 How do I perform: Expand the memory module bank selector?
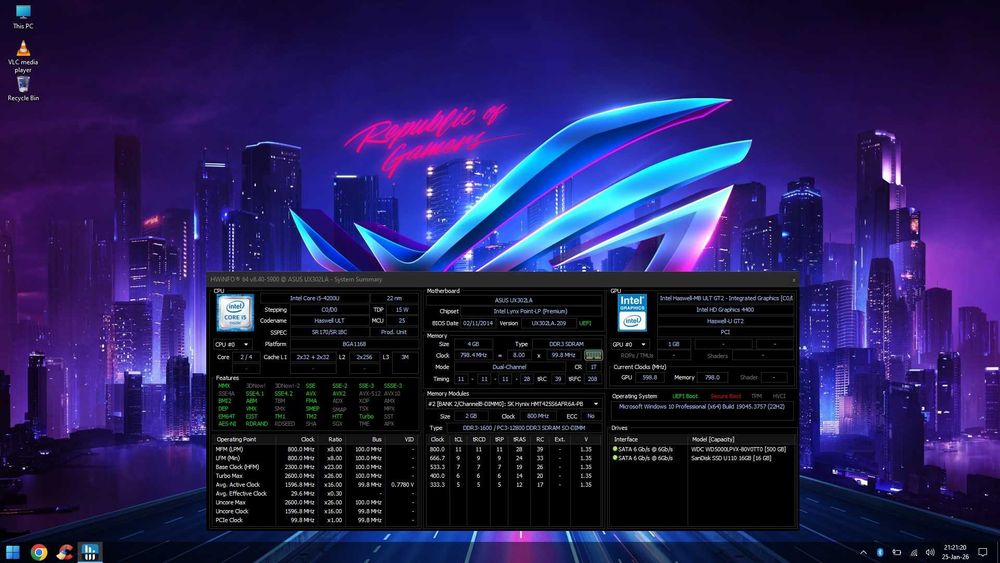[x=513, y=404]
